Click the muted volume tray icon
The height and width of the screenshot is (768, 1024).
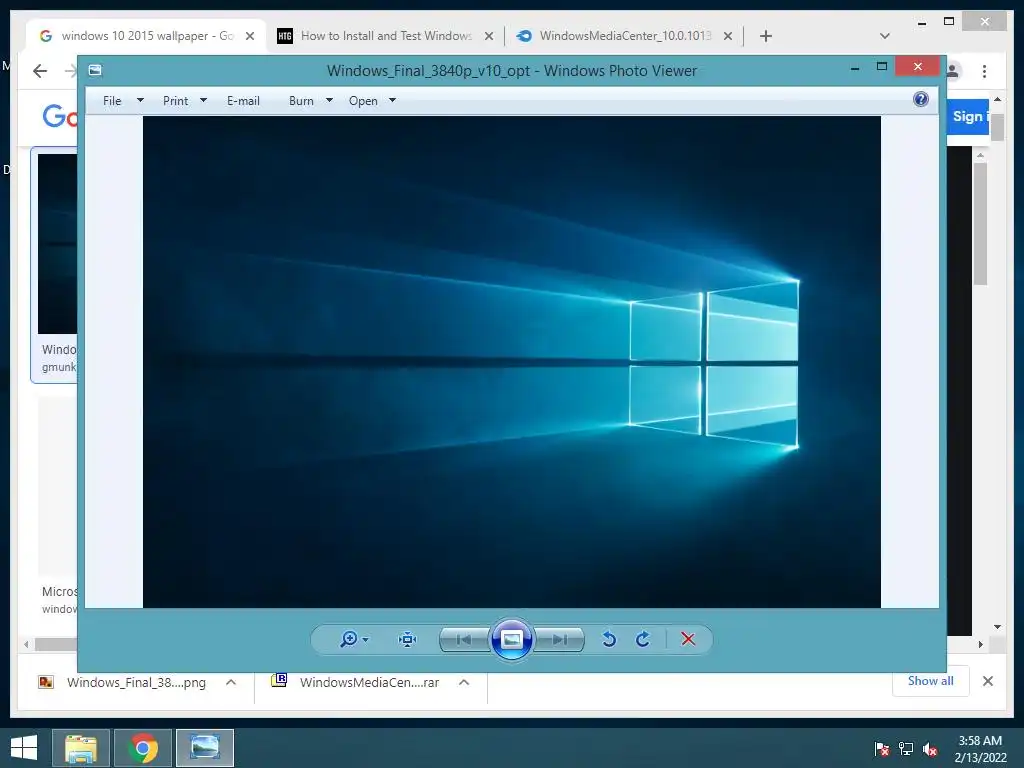tap(930, 749)
